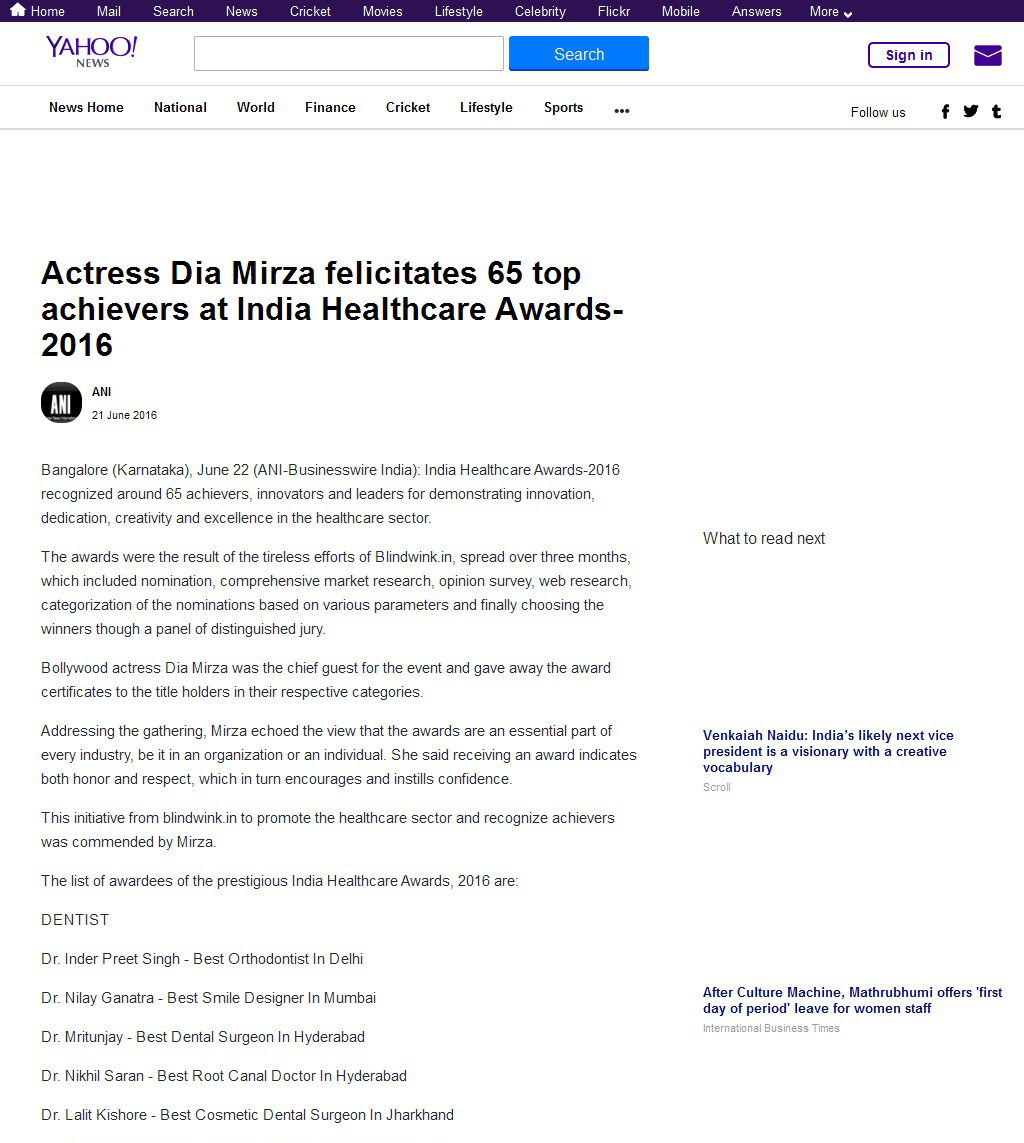The width and height of the screenshot is (1024, 1143).
Task: Click the Sign in button
Action: pos(909,55)
